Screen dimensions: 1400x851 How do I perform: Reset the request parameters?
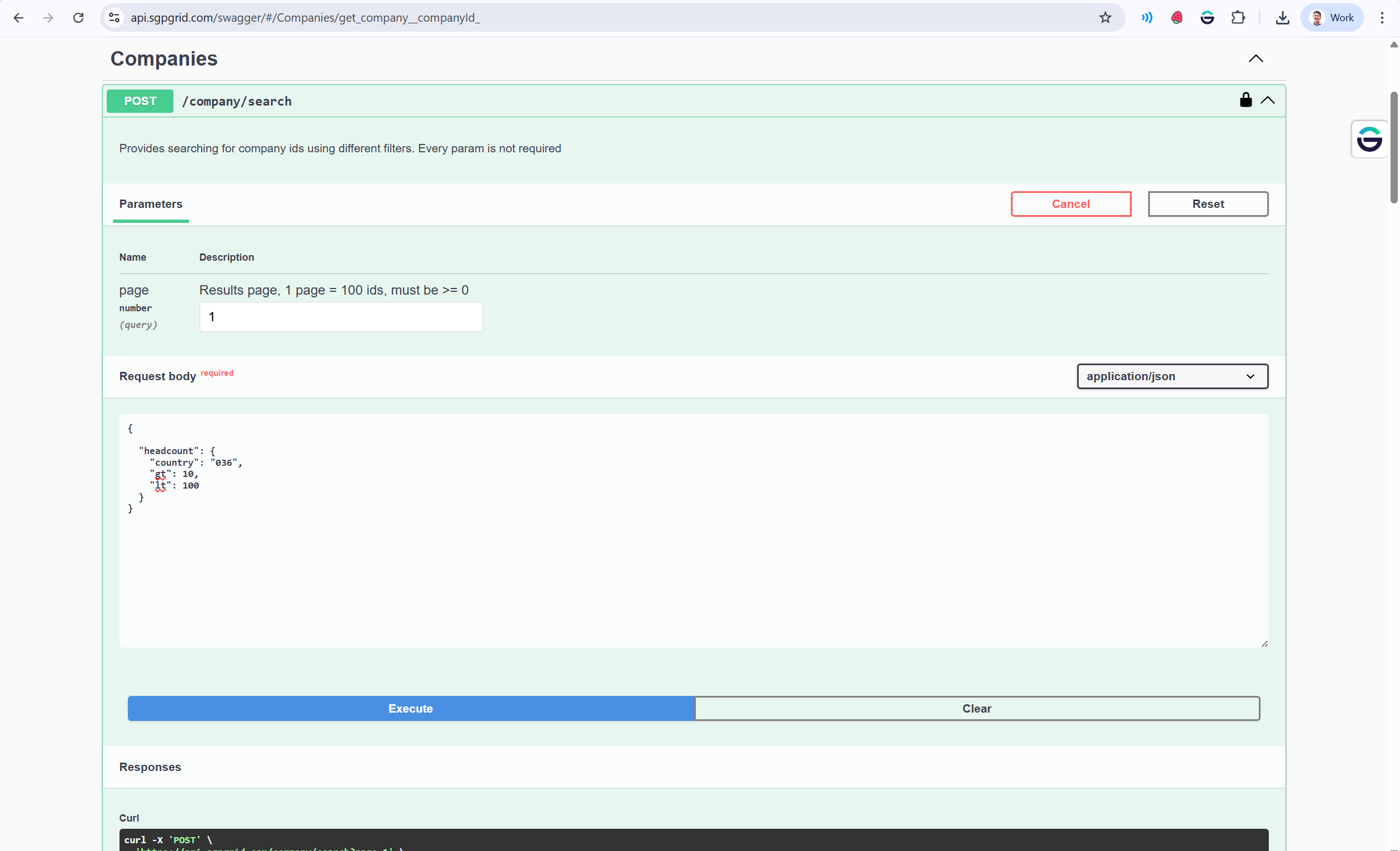point(1208,204)
